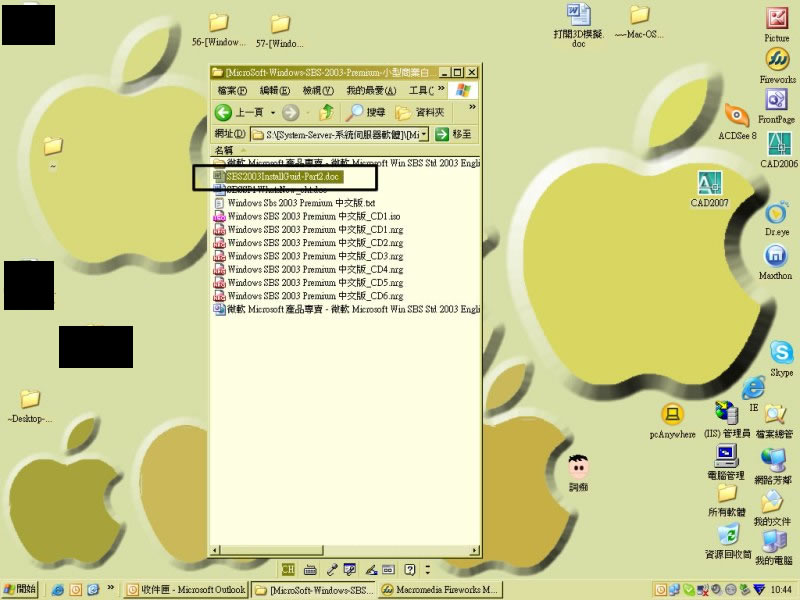Select the 微軟 Microsoft 產品專頁 document file row
The width and height of the screenshot is (800, 600).
346,309
